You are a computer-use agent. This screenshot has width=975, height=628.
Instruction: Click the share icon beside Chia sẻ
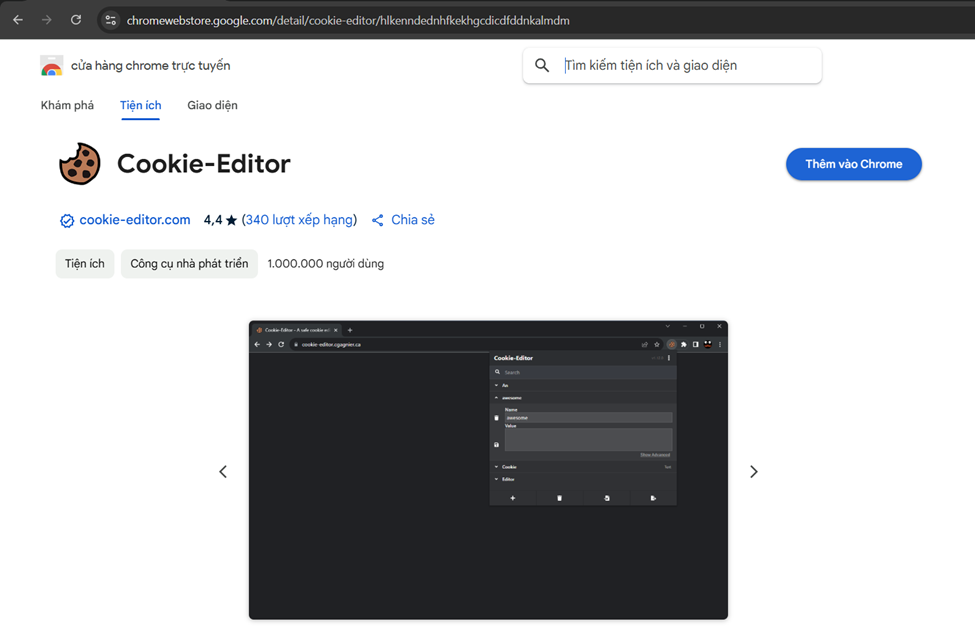click(377, 220)
